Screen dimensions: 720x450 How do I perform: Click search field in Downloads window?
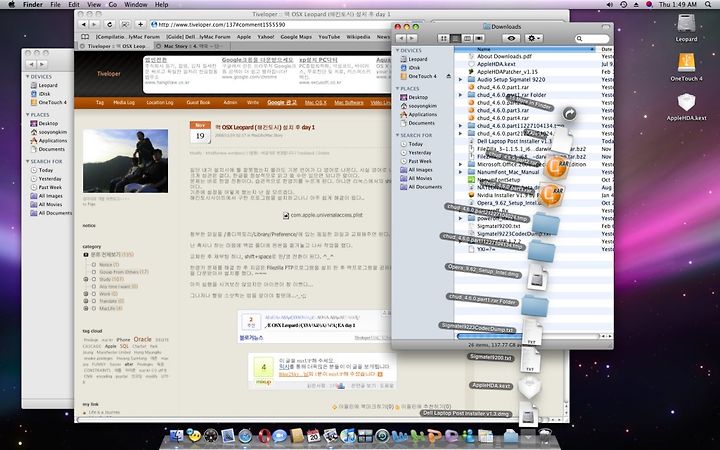[592, 39]
